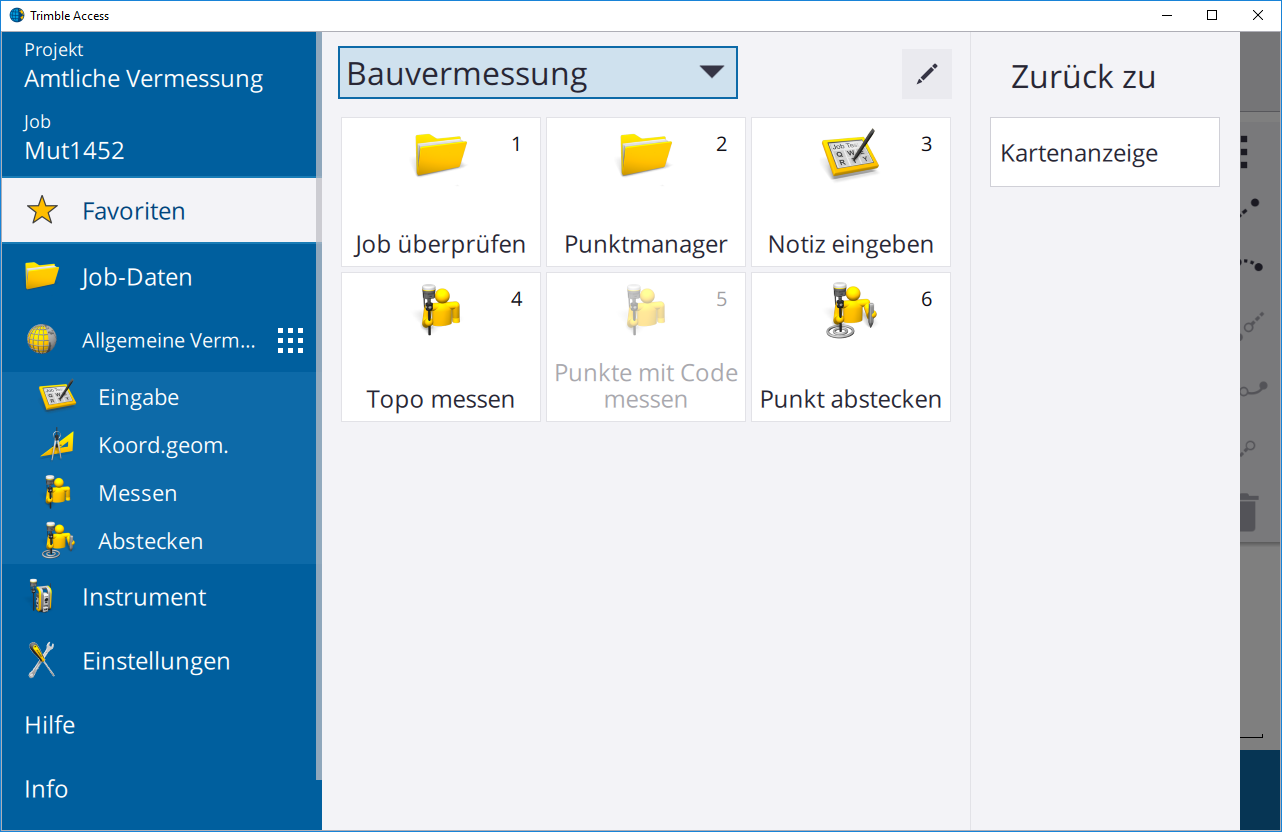Click the grid apps icon beside Allgemeine Vermessung
The width and height of the screenshot is (1282, 832).
point(290,341)
